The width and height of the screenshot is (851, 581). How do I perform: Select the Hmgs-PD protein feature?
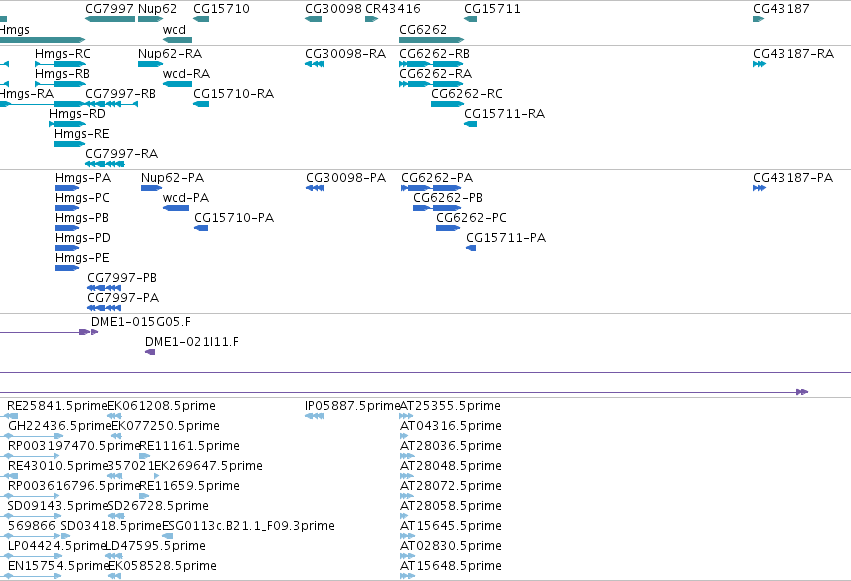67,248
